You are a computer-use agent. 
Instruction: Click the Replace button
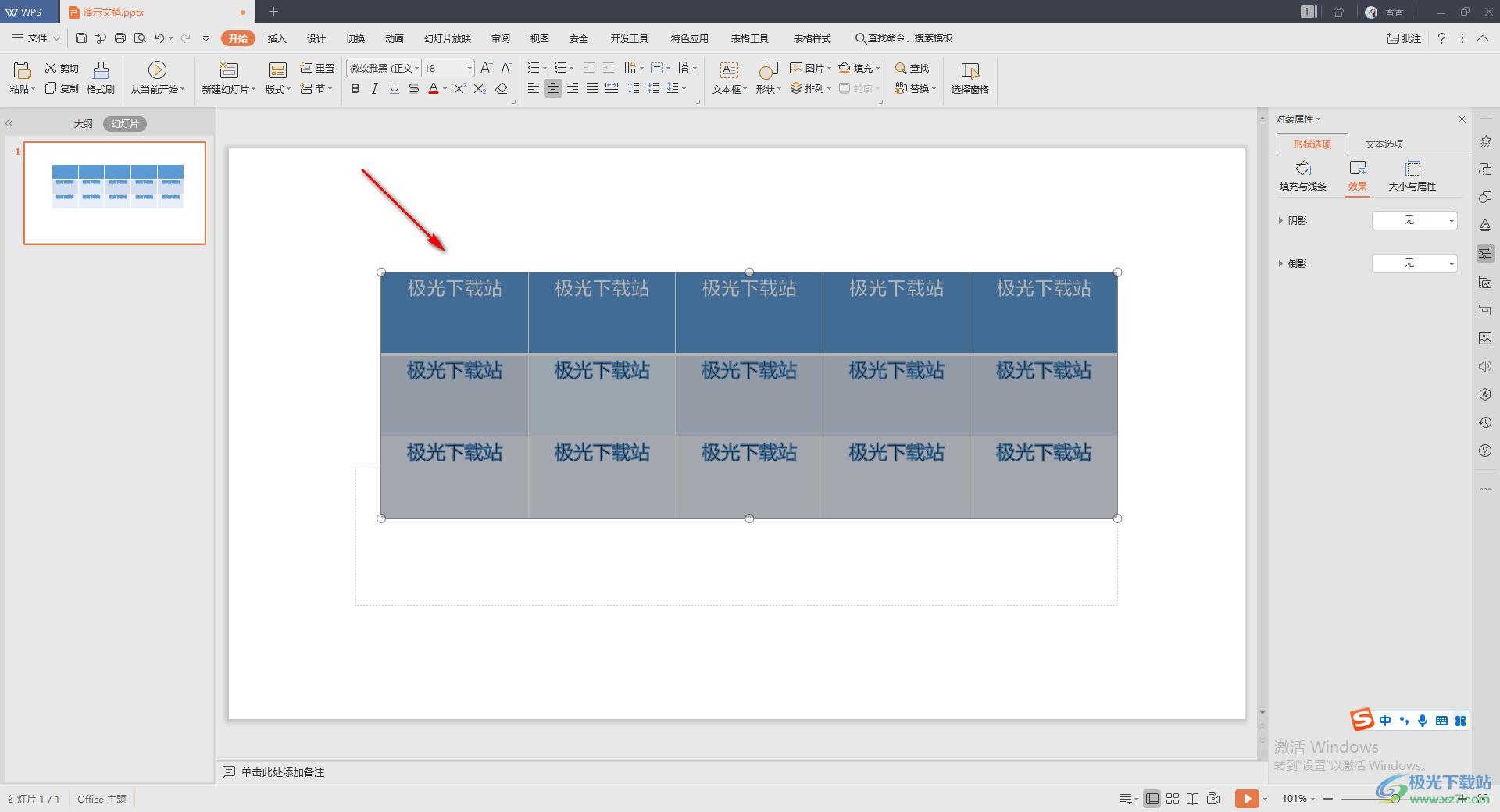point(916,88)
